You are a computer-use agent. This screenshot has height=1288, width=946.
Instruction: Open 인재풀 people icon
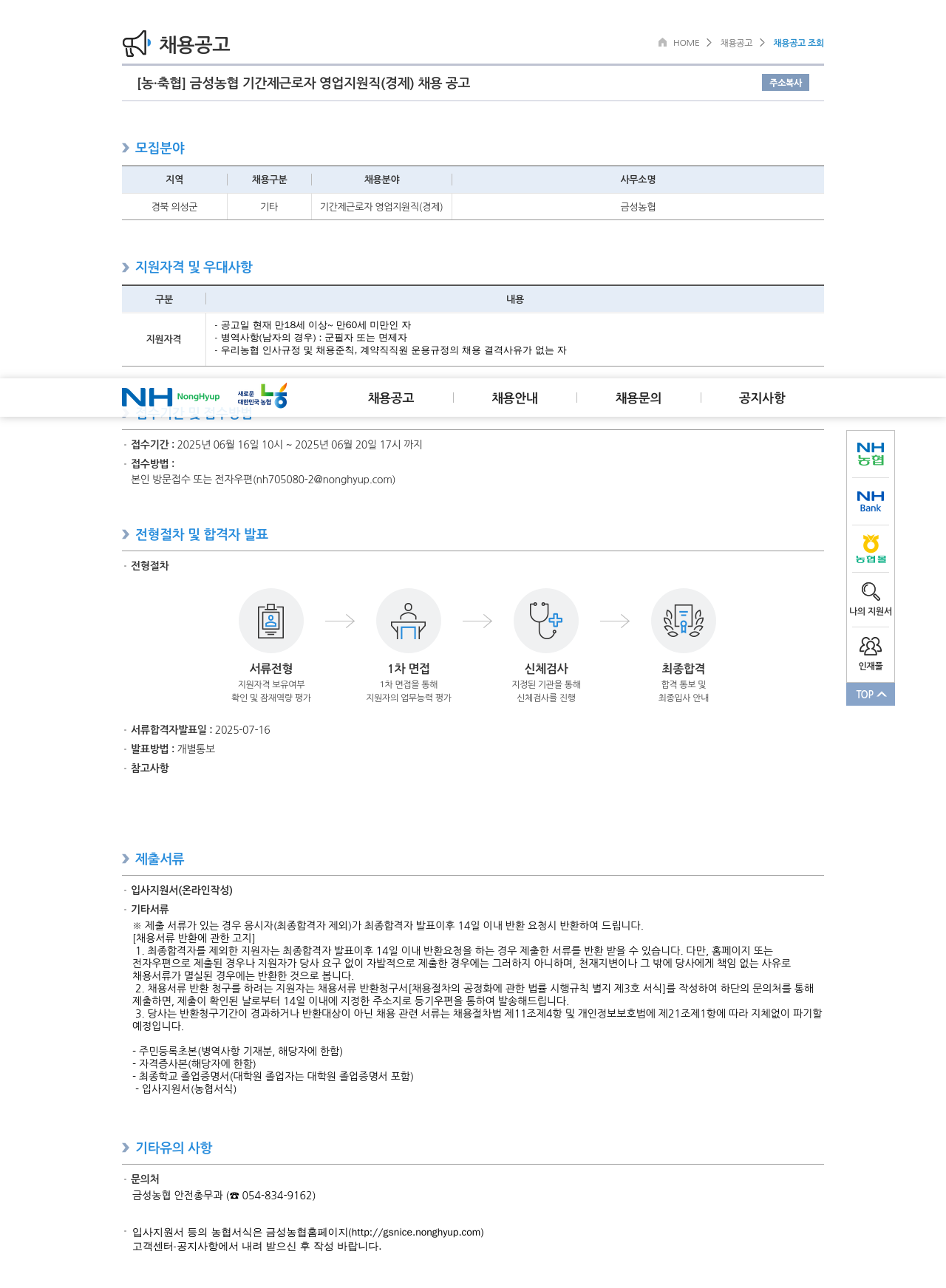(x=871, y=646)
